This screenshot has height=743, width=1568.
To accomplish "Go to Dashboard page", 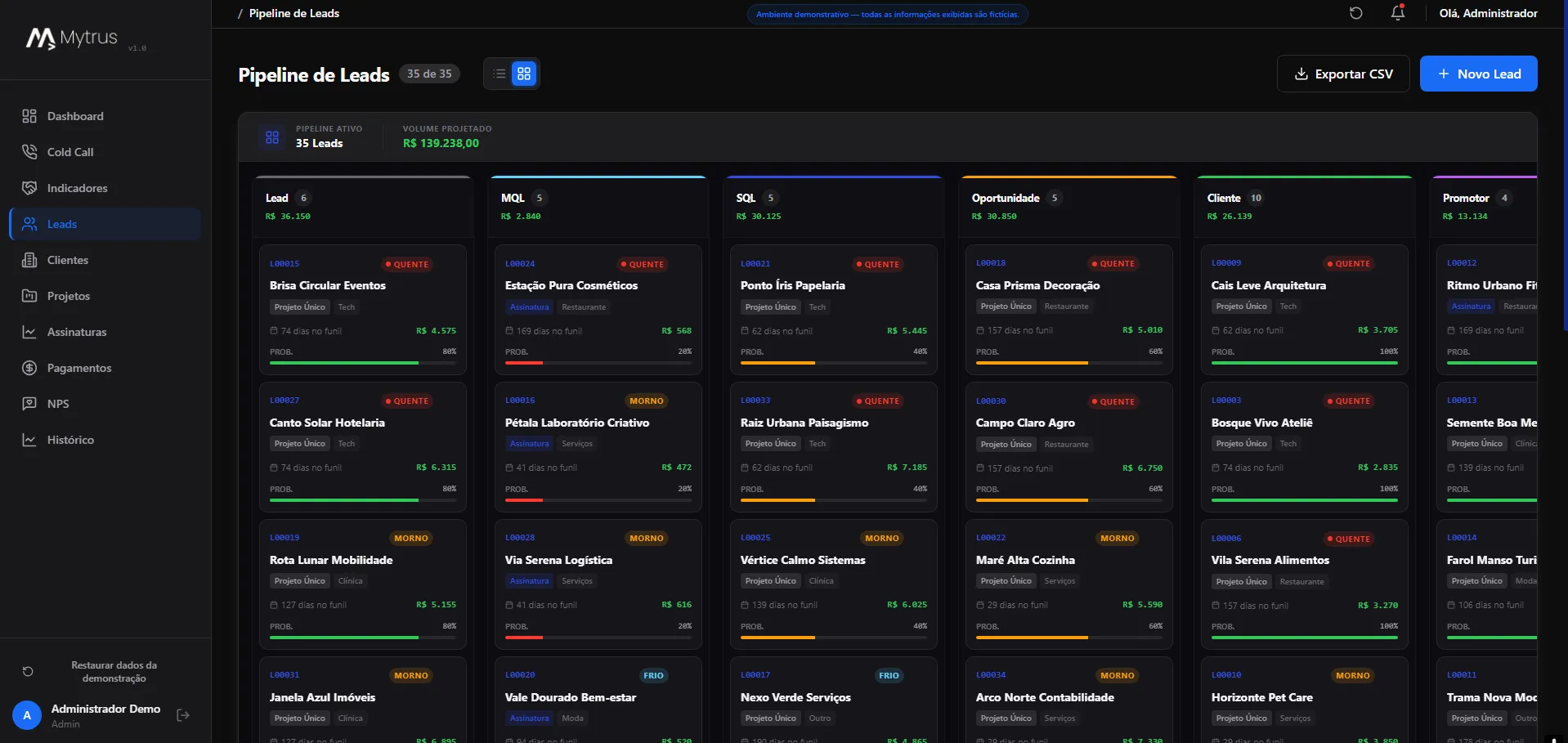I will [x=105, y=116].
